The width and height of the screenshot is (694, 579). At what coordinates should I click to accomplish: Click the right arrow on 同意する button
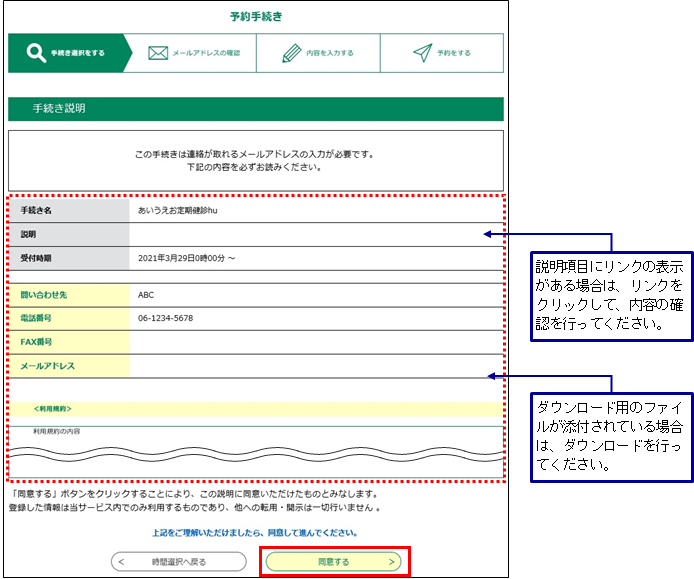tap(391, 562)
